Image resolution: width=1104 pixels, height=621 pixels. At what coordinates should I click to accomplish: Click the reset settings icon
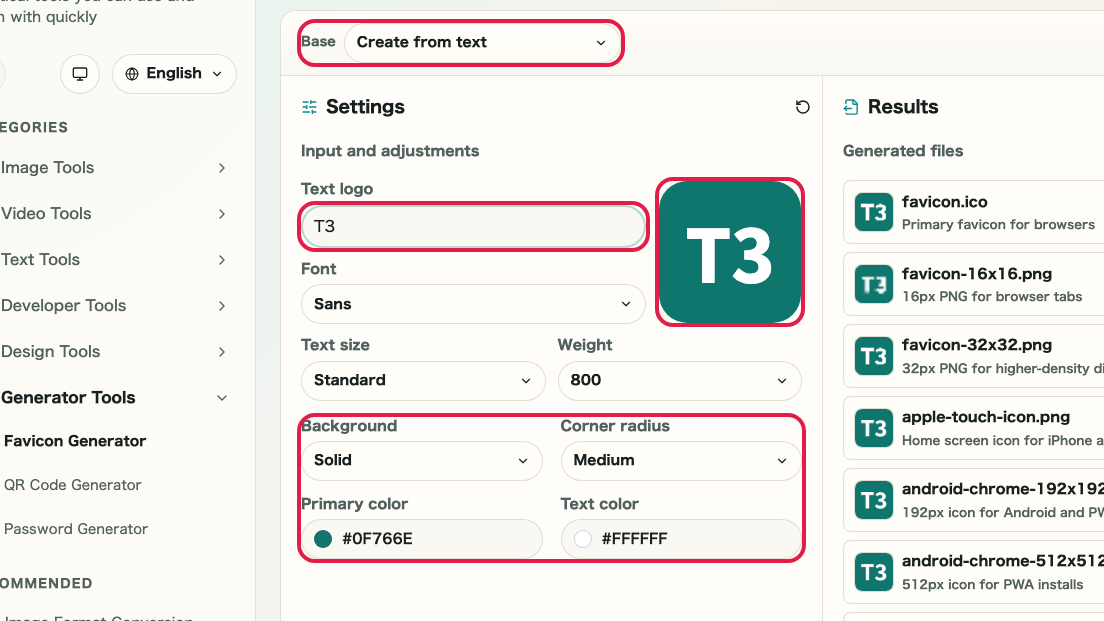802,107
